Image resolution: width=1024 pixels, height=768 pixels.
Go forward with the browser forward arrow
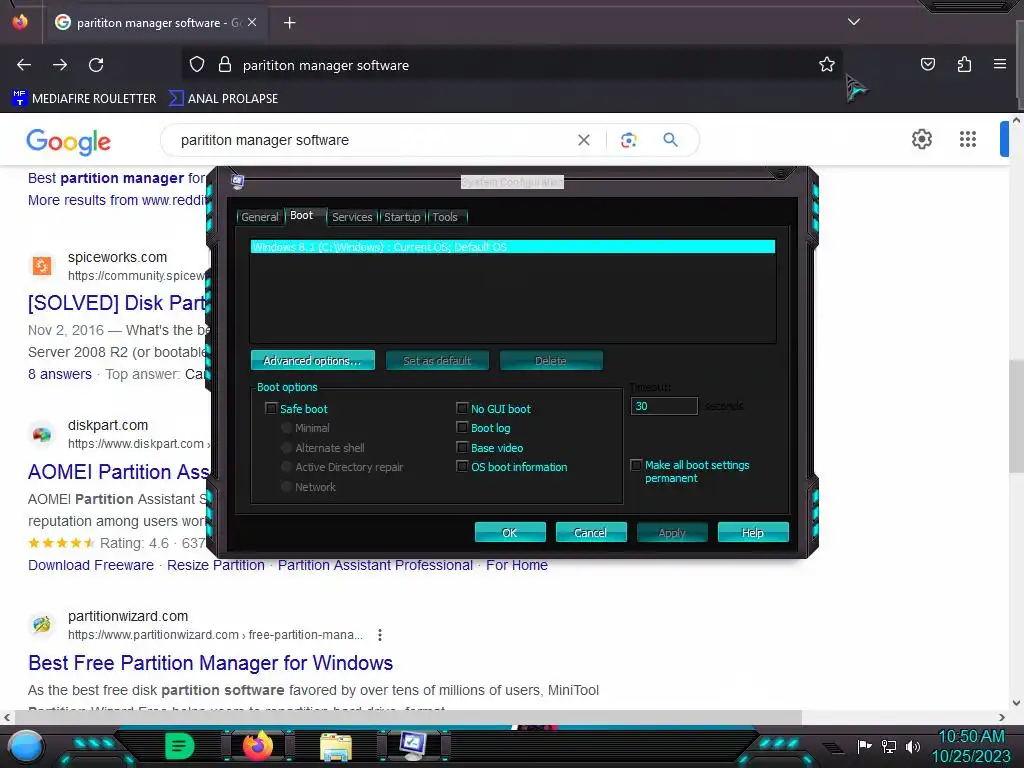click(60, 65)
